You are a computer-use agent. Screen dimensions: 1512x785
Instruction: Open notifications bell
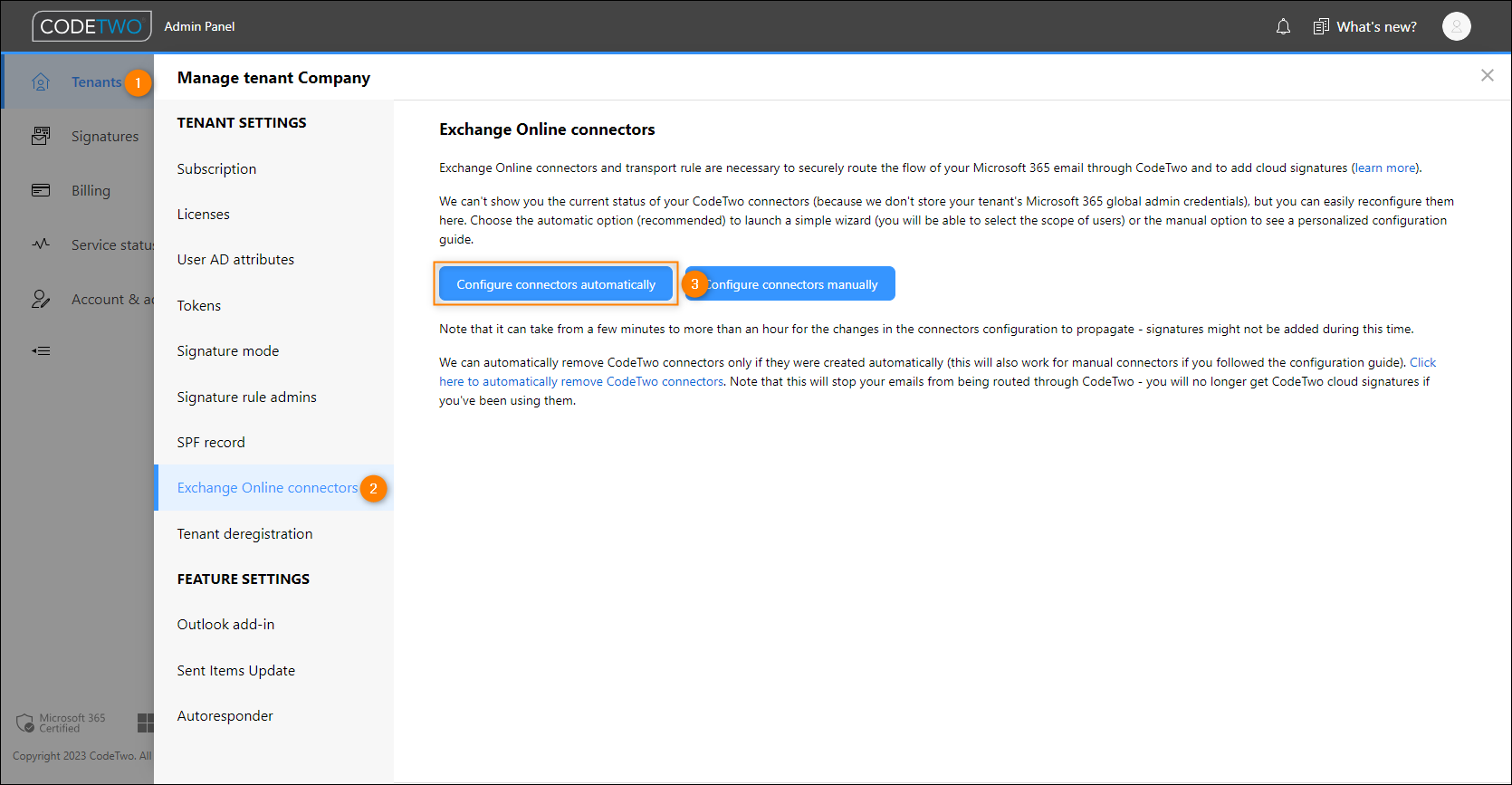coord(1283,27)
